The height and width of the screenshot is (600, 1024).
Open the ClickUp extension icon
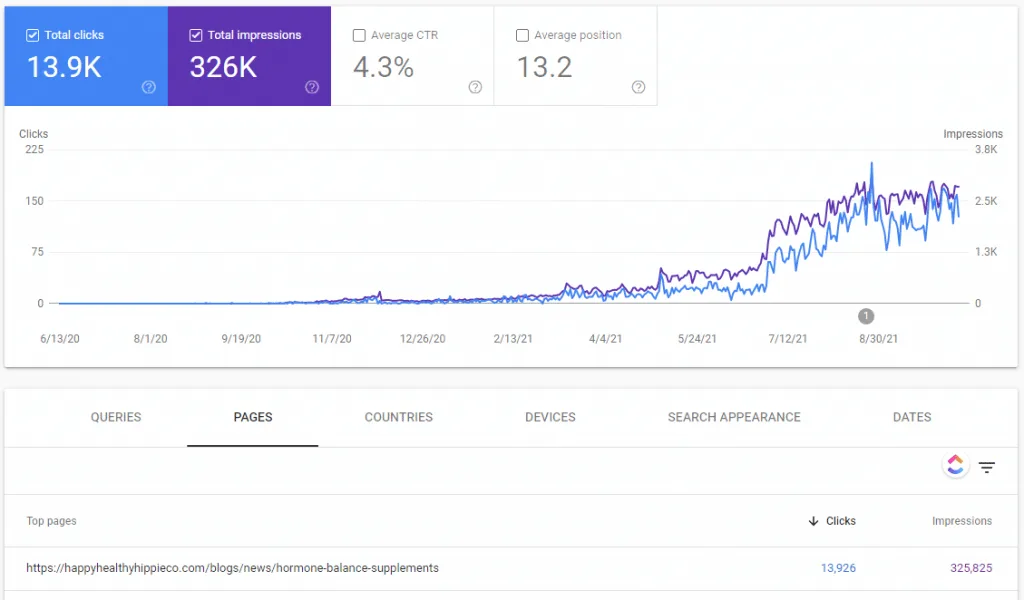[955, 466]
